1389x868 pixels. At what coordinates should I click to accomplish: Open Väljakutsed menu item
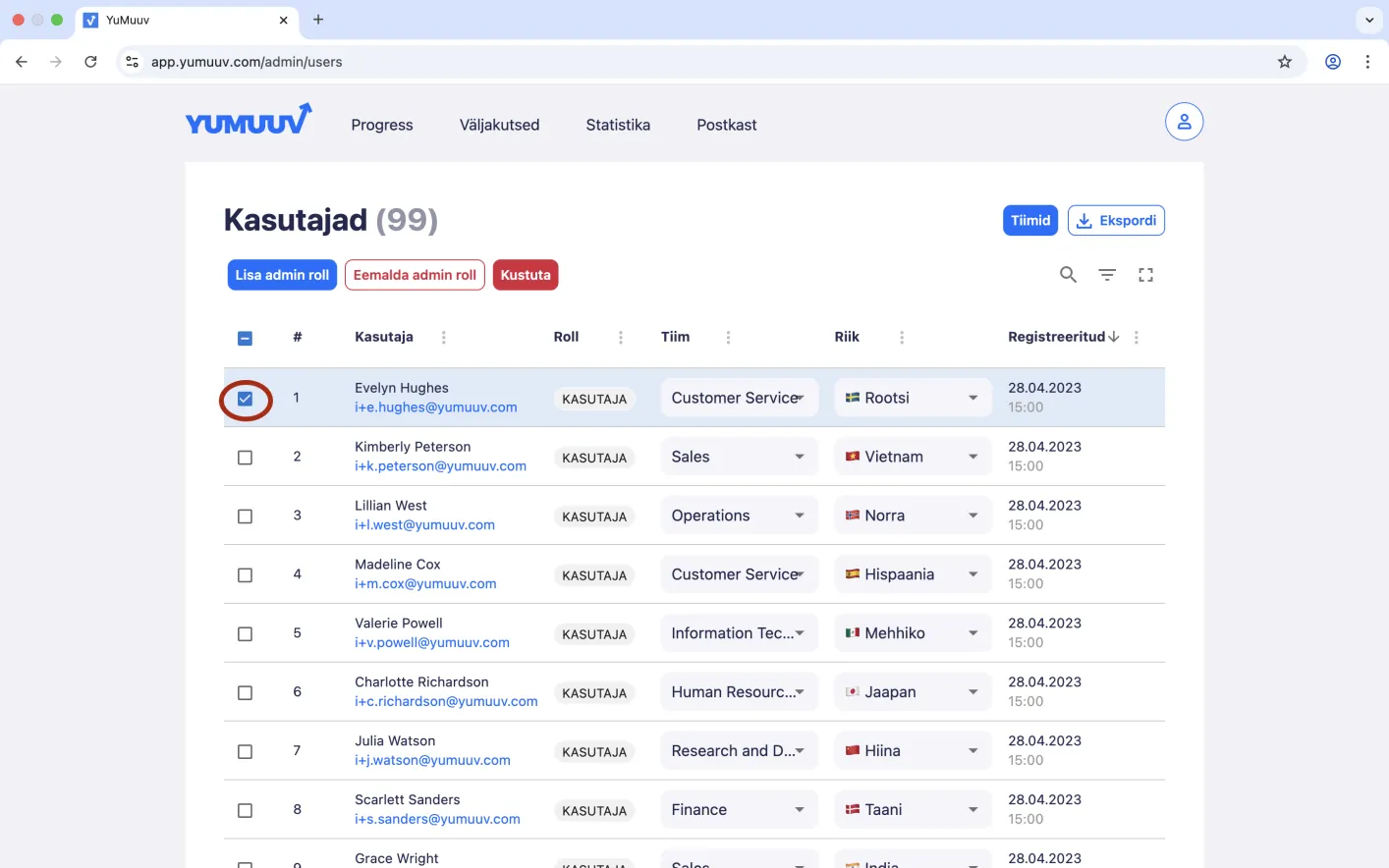tap(499, 125)
